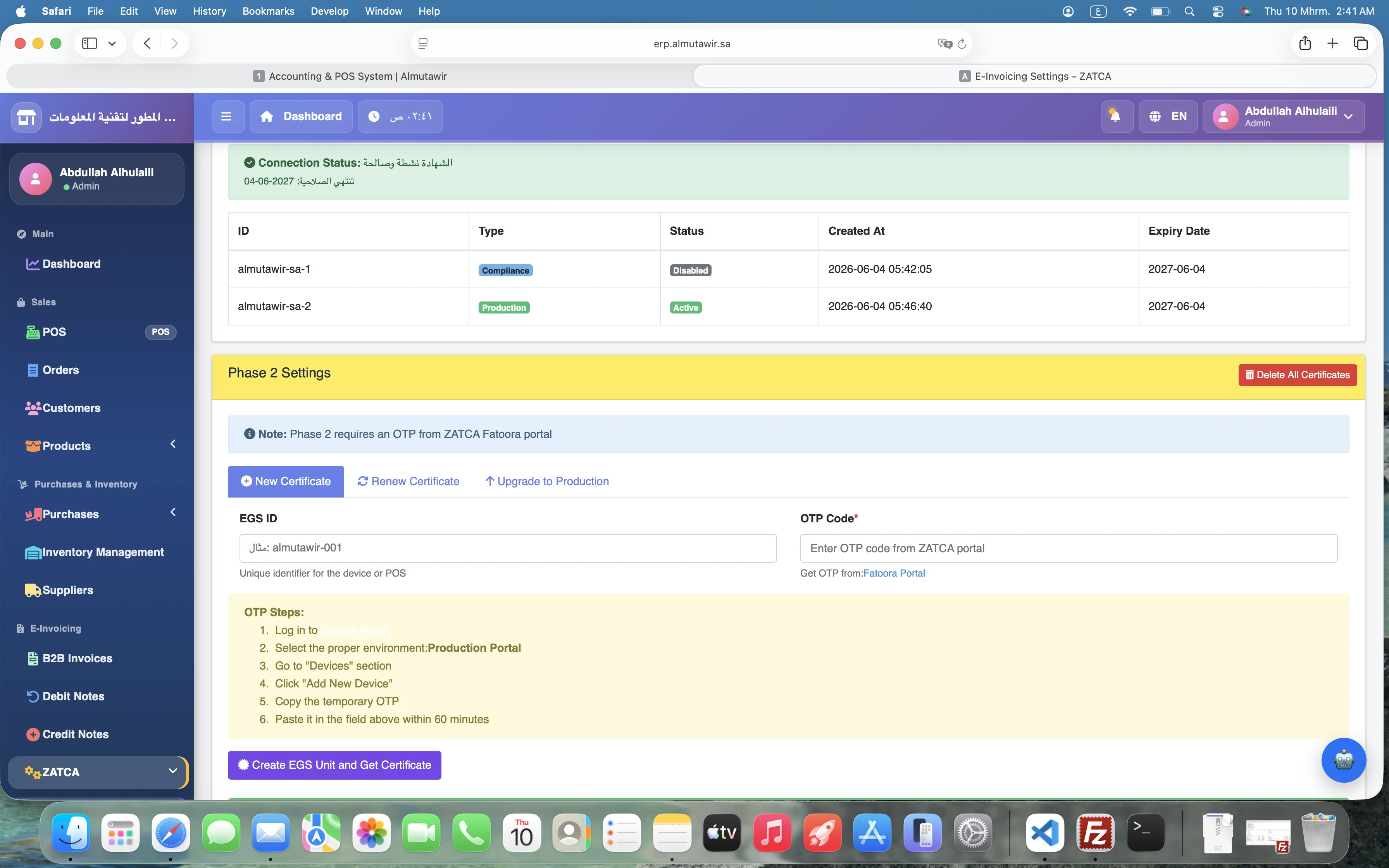Open Orders page from sidebar
Viewport: 1389px width, 868px height.
point(97,370)
